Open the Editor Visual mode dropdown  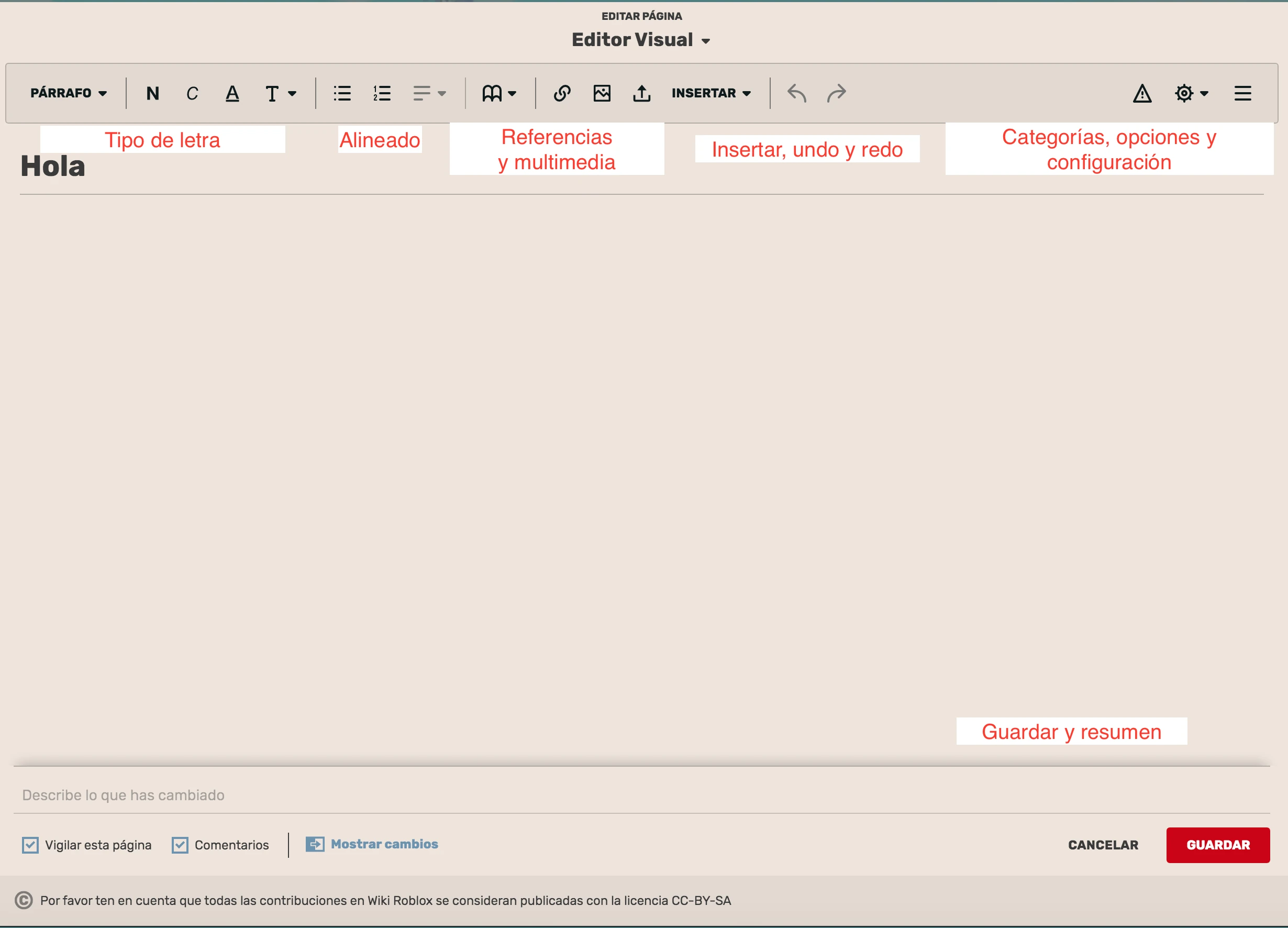pos(640,40)
